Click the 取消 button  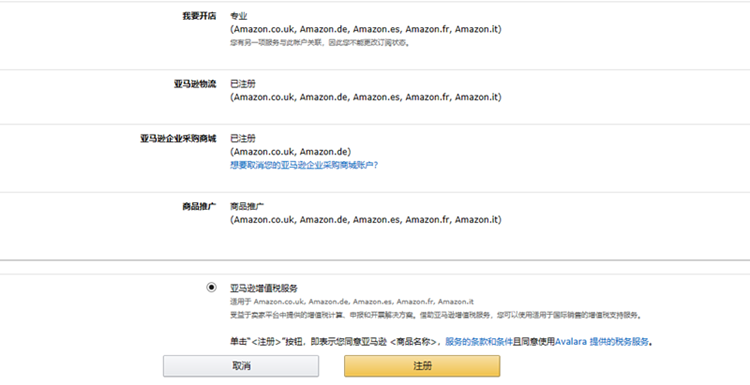[241, 366]
